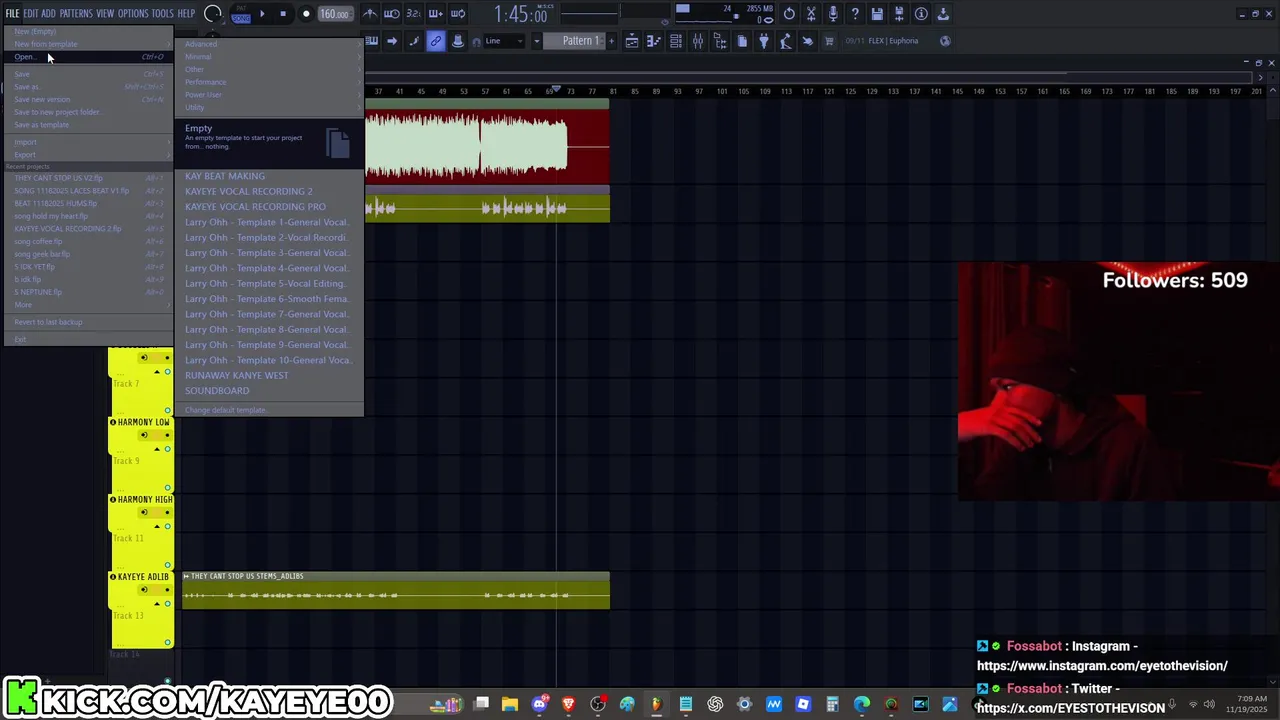The width and height of the screenshot is (1280, 720).
Task: Choose Revert to last backup
Action: point(89,322)
